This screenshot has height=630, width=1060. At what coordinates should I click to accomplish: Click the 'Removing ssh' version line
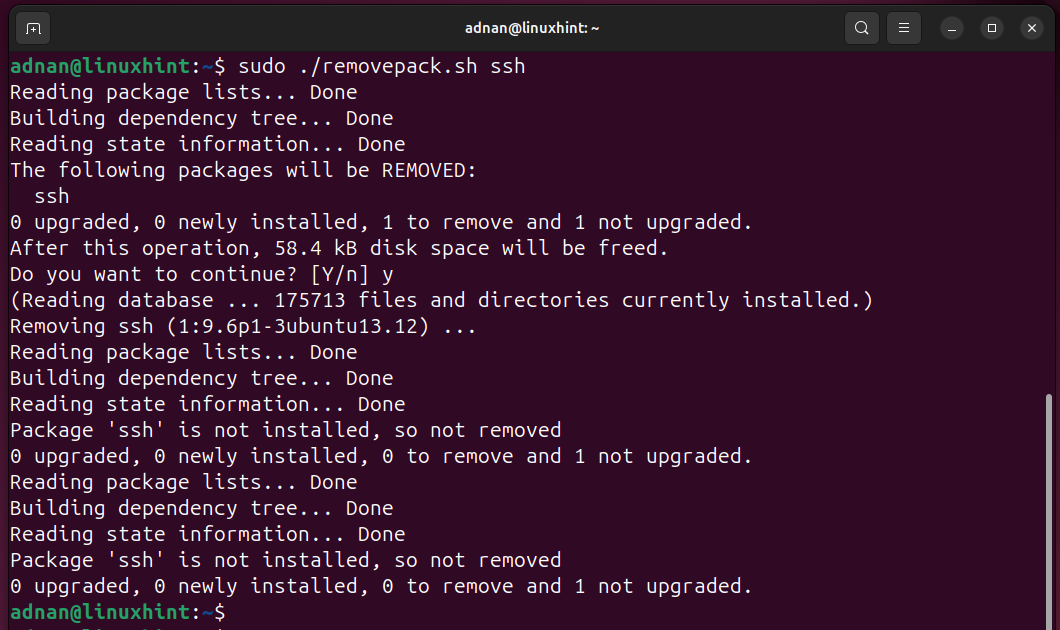click(x=243, y=326)
